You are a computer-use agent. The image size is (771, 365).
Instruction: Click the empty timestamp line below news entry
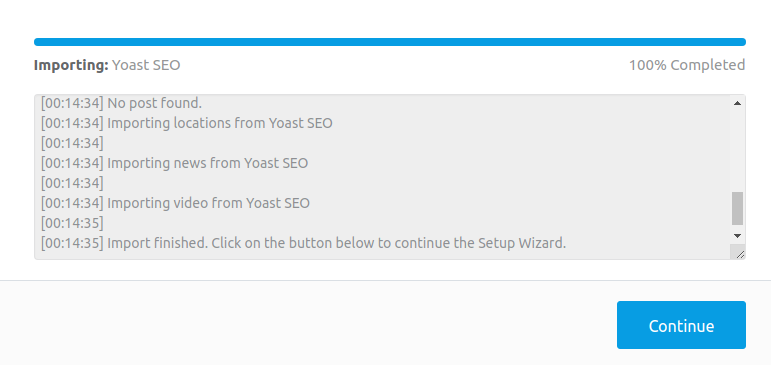pyautogui.click(x=72, y=183)
